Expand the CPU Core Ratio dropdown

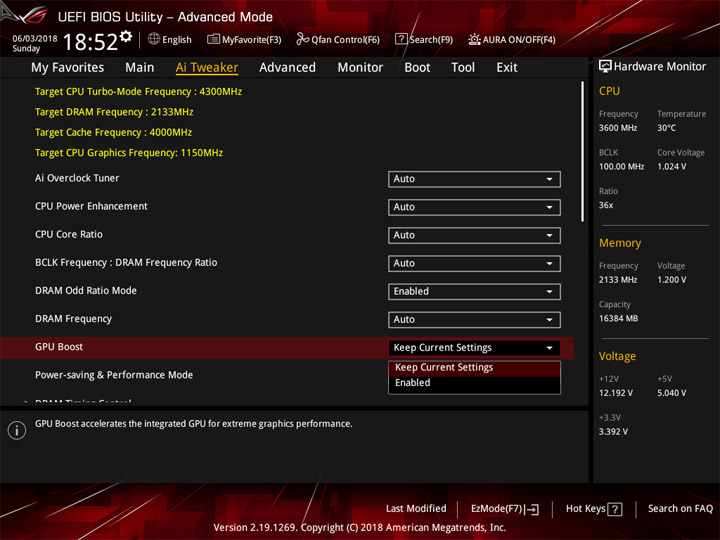[474, 235]
